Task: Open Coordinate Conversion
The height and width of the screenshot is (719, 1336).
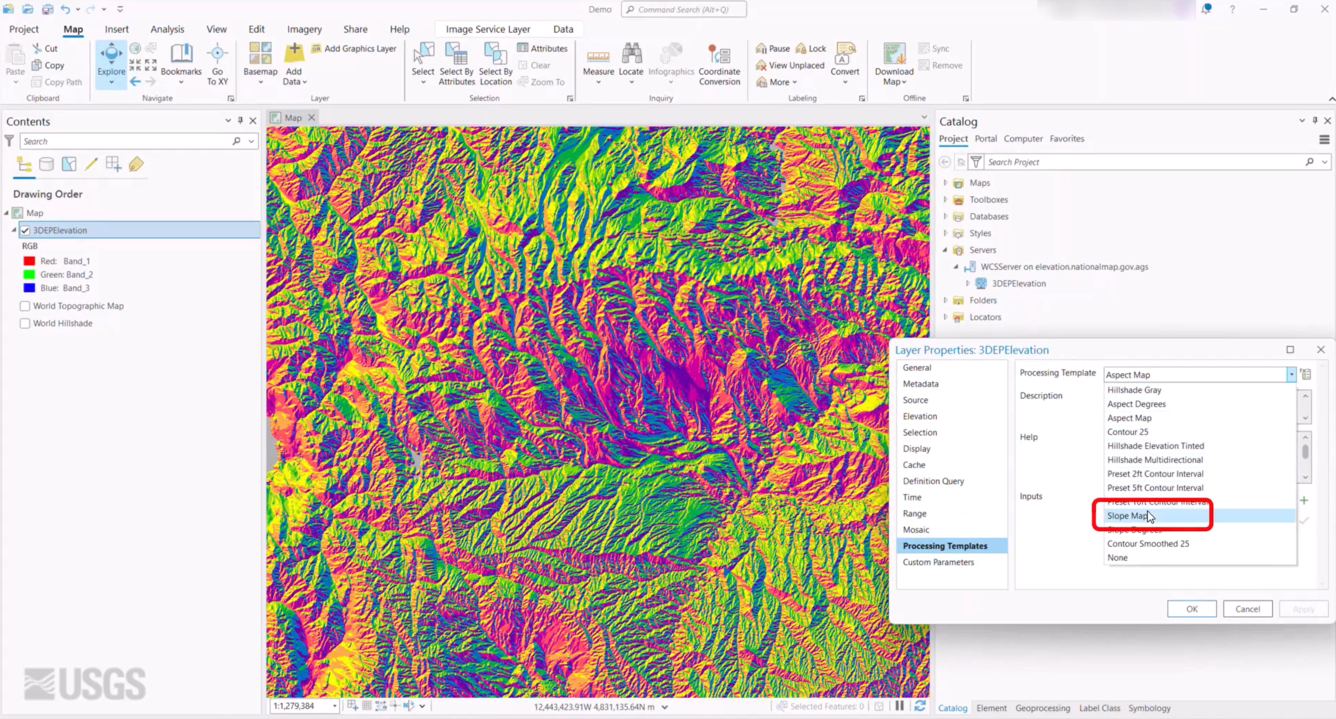Action: pyautogui.click(x=719, y=62)
